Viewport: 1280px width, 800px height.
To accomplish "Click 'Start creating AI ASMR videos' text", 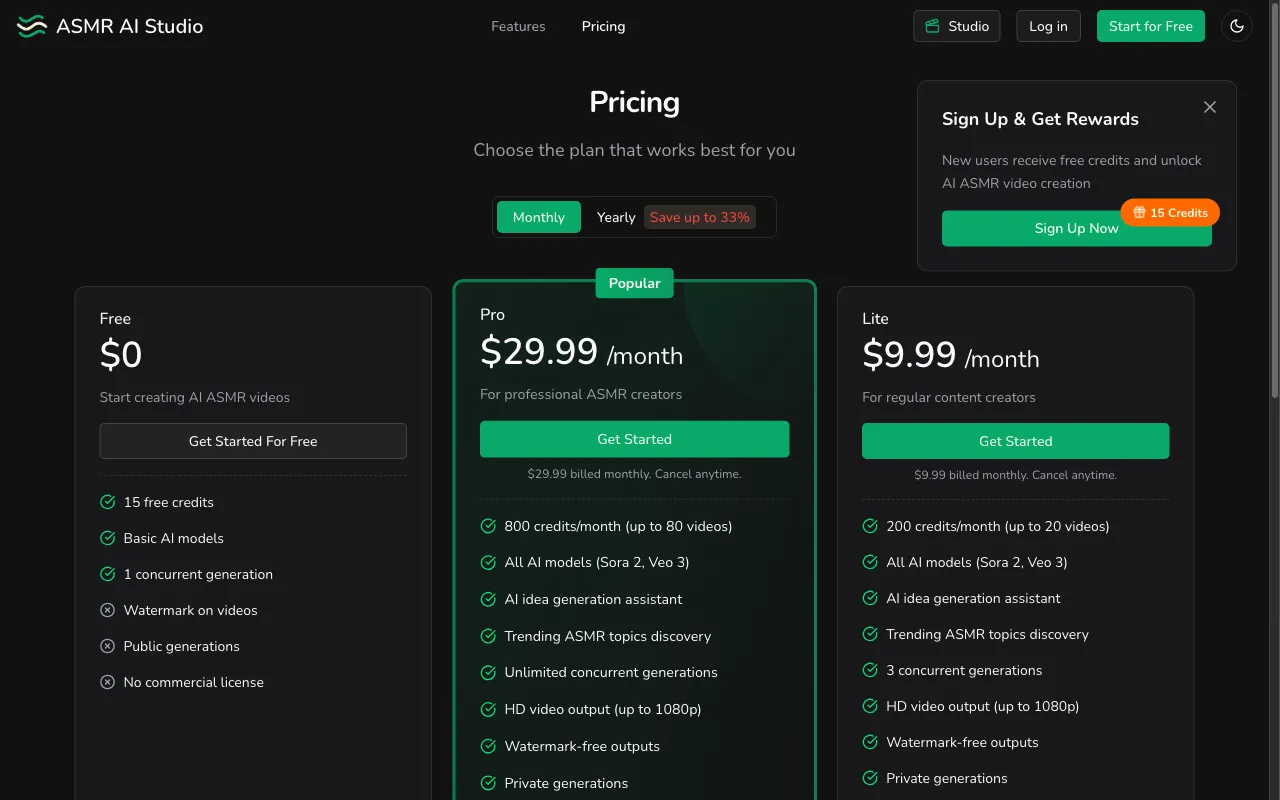I will pyautogui.click(x=195, y=397).
